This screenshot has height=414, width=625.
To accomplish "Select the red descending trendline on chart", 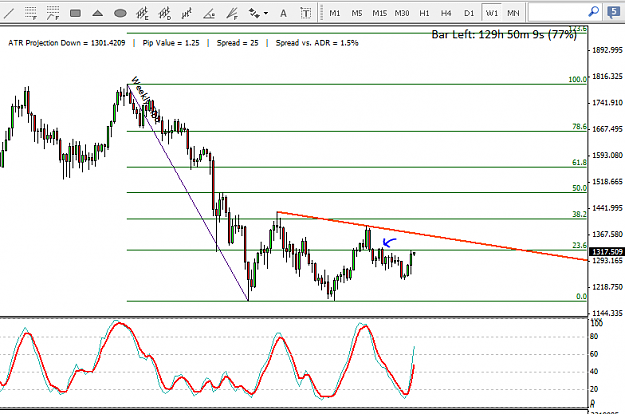I will tap(432, 236).
